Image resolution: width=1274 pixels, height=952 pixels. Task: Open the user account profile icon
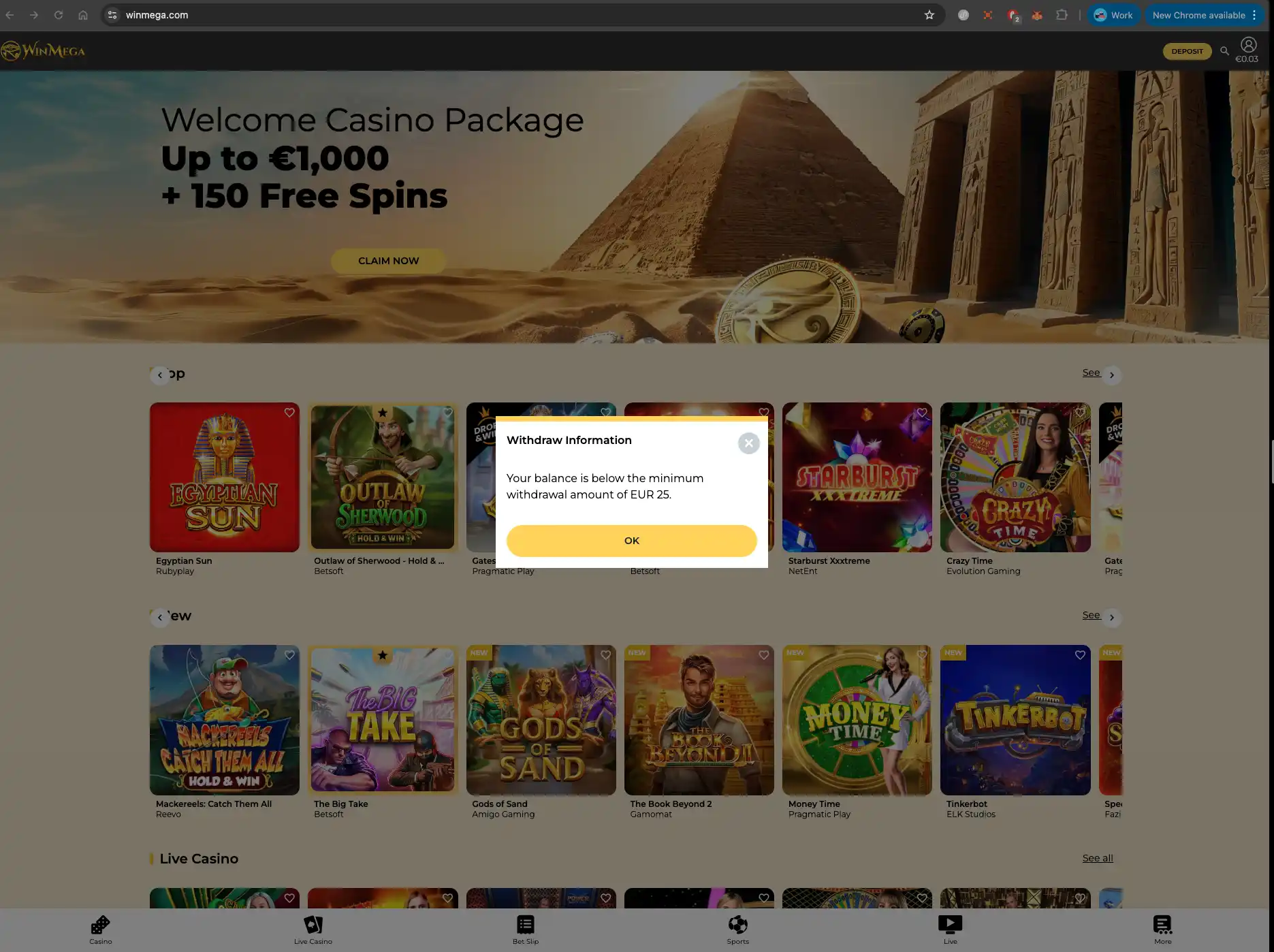pos(1248,45)
